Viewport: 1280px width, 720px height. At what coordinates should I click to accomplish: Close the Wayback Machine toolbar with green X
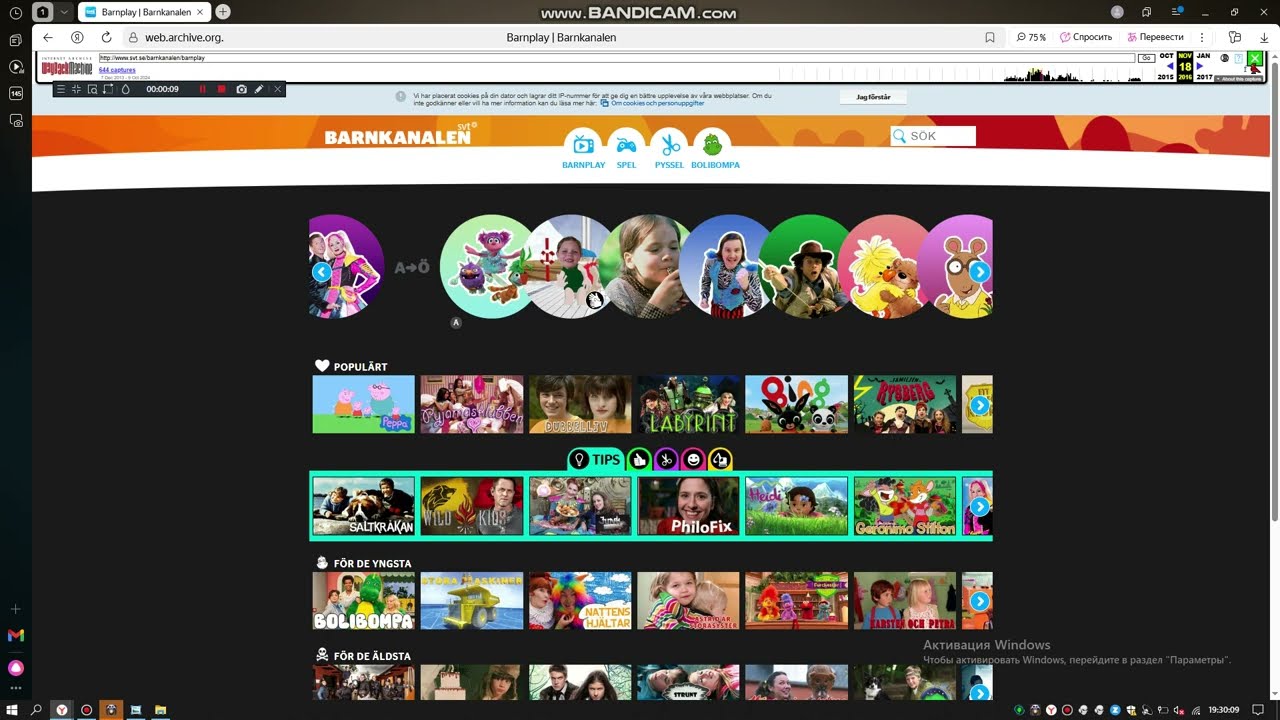click(x=1255, y=58)
